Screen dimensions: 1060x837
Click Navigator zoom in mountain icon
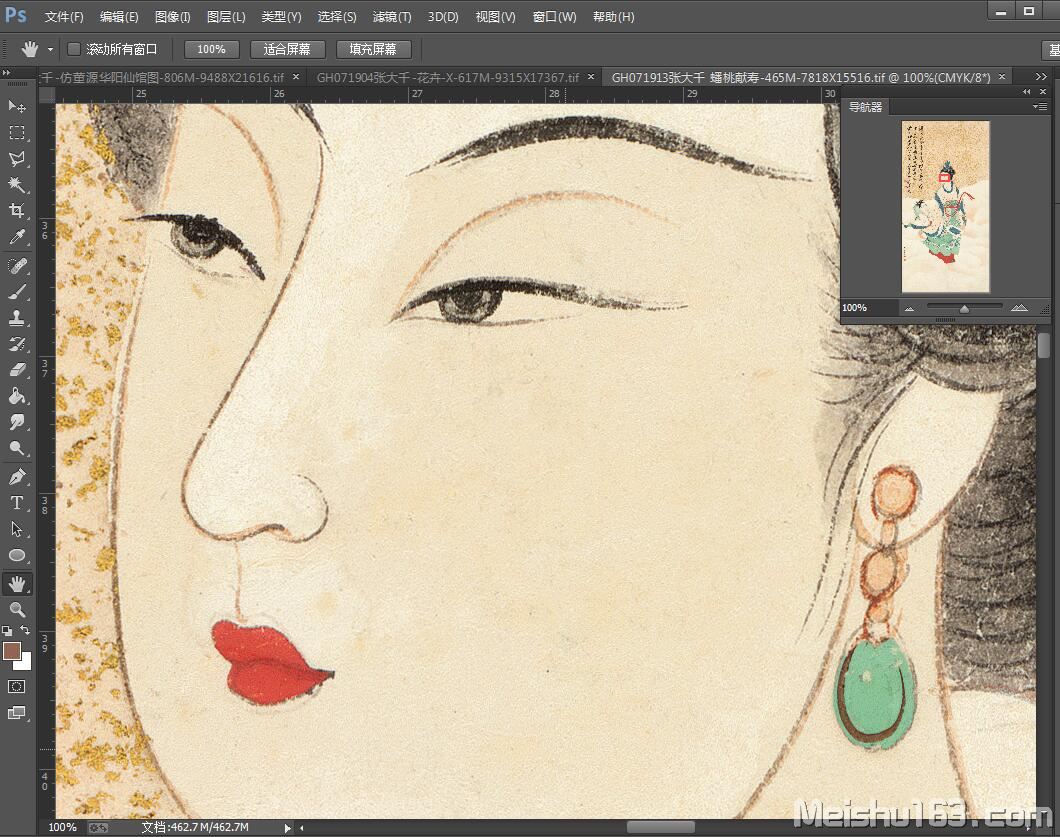click(x=1019, y=308)
